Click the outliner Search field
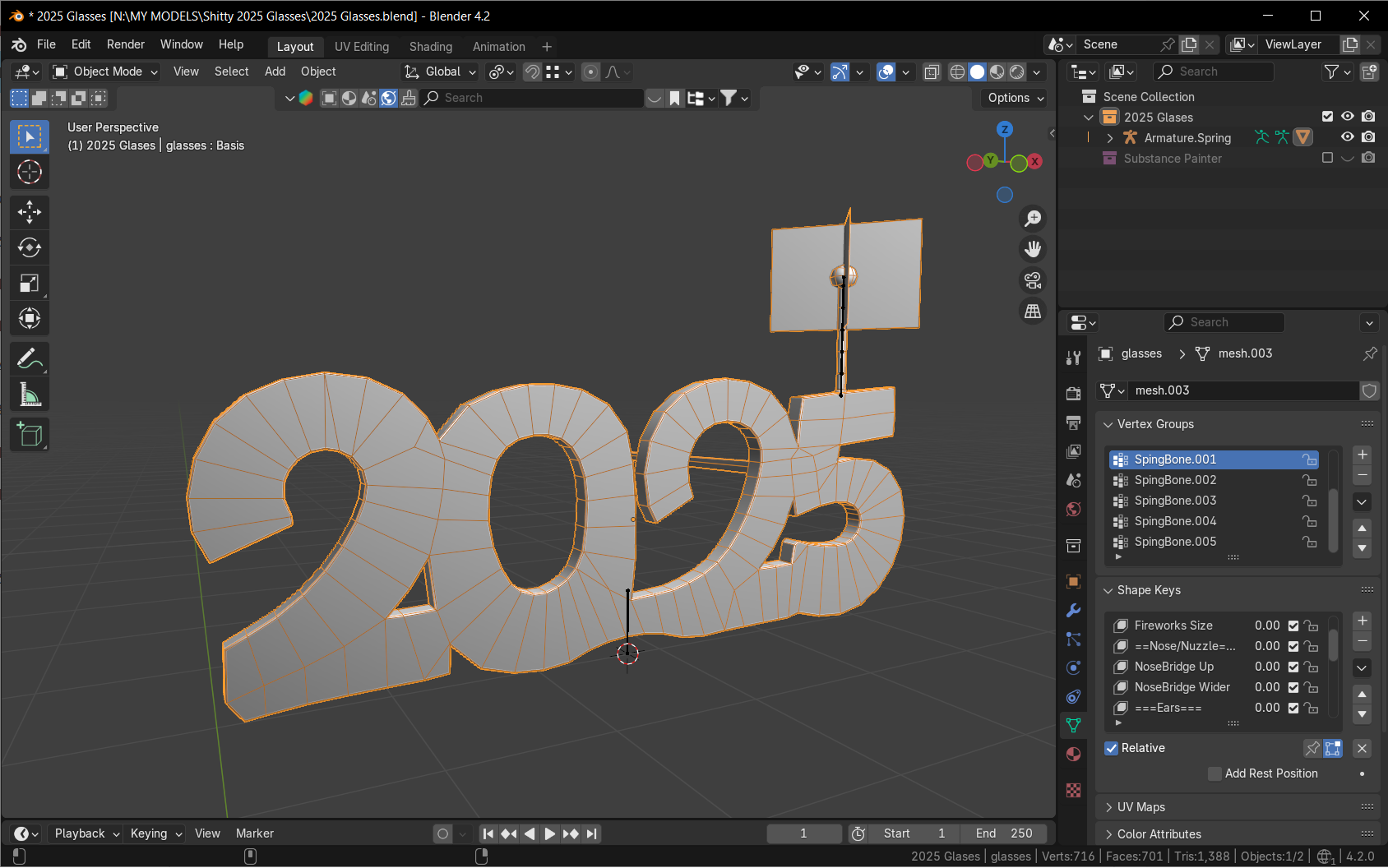 pyautogui.click(x=1213, y=72)
